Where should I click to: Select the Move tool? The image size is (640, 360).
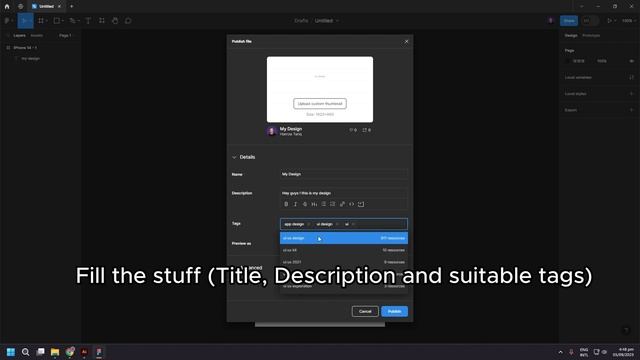[25, 20]
